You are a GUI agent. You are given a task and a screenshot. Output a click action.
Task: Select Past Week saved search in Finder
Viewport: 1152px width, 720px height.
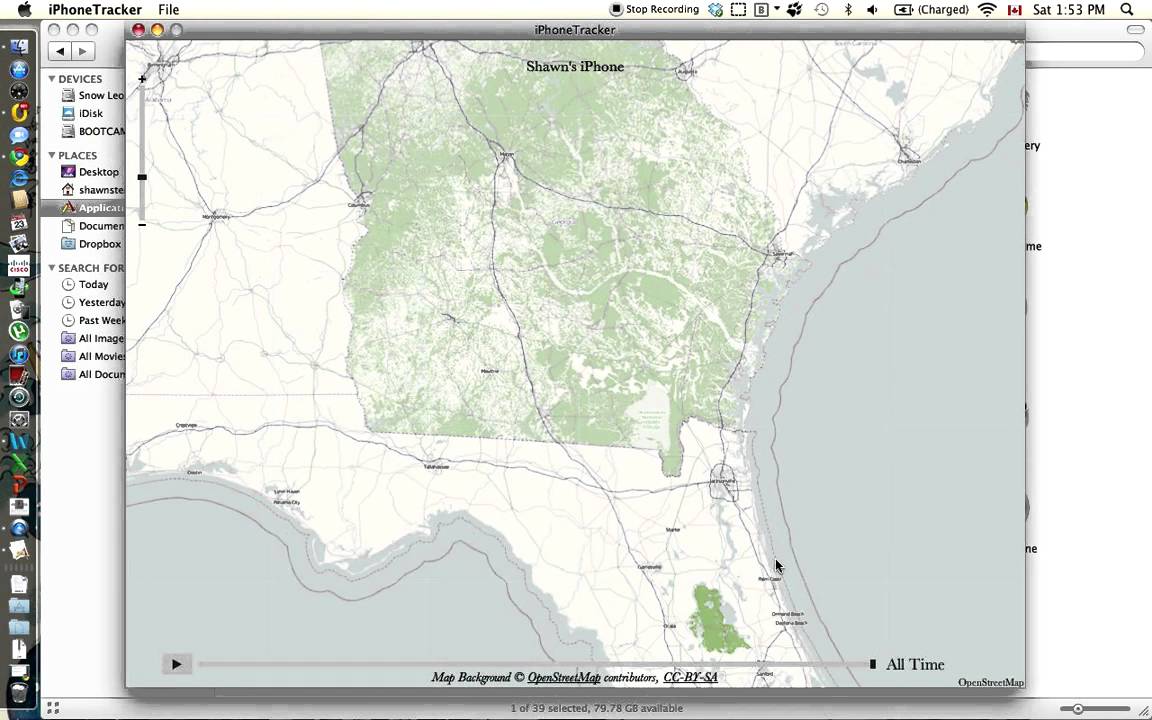coord(93,320)
